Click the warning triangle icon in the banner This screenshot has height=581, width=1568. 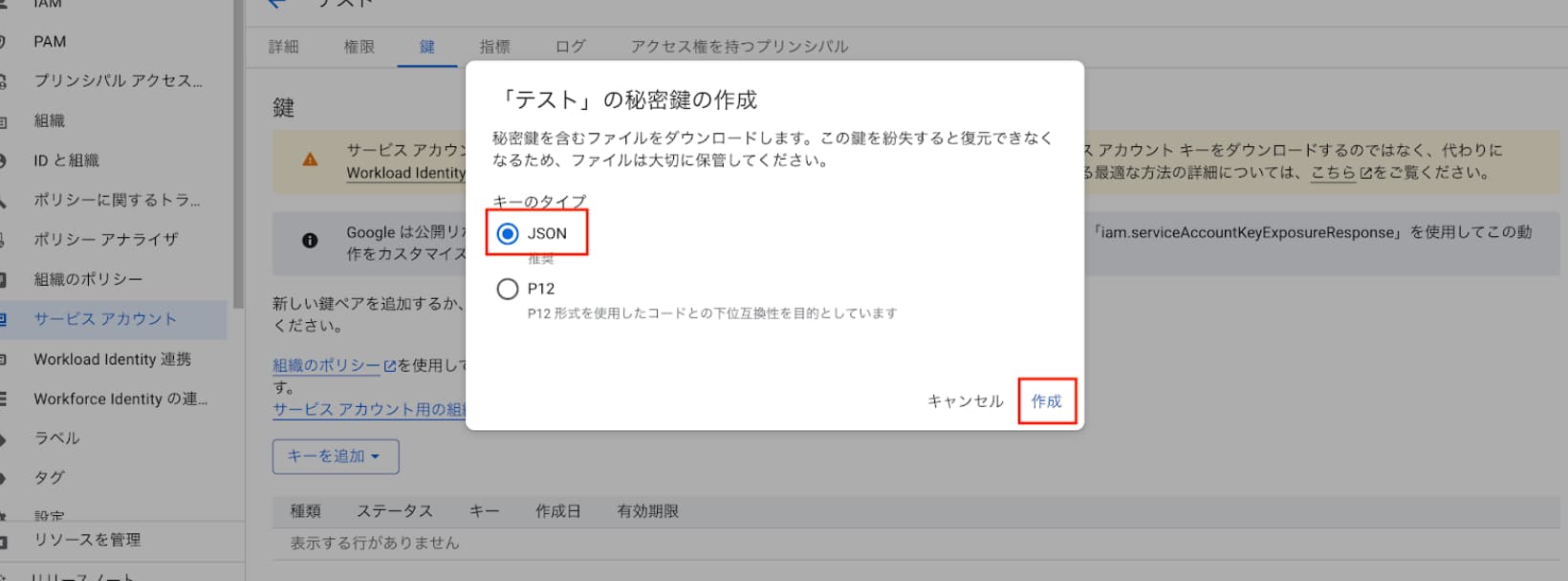point(310,160)
